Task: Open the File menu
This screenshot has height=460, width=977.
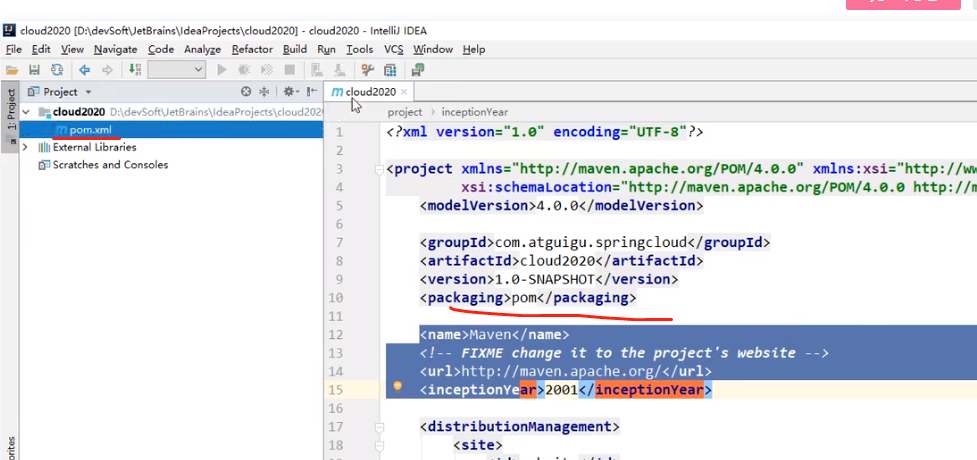Action: [x=14, y=49]
